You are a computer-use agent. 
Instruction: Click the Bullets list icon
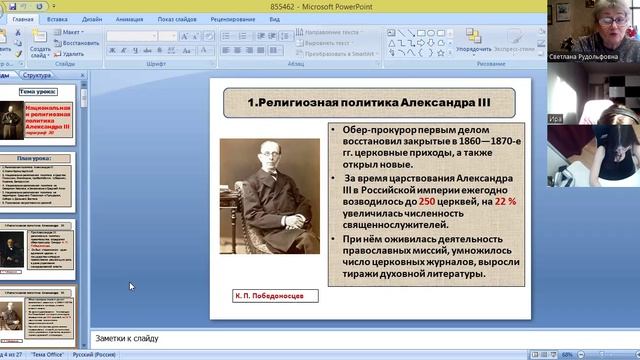point(226,36)
